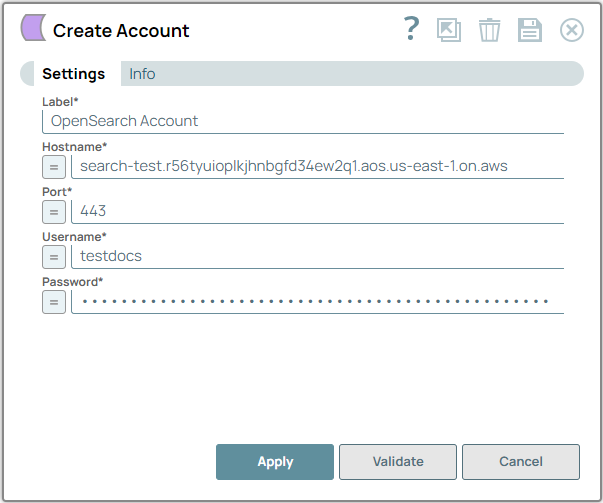Switch to the Settings tab

(x=73, y=74)
